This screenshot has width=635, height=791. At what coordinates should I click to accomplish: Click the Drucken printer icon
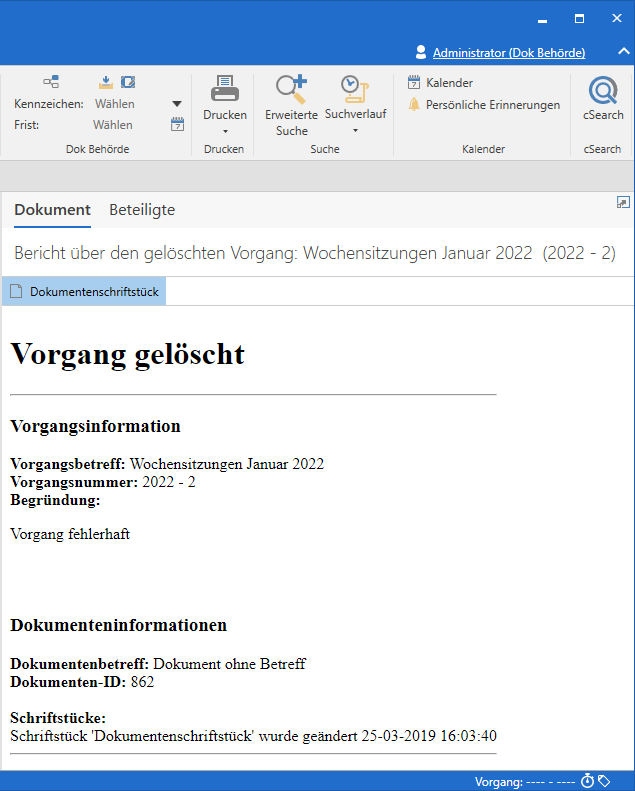pos(224,90)
